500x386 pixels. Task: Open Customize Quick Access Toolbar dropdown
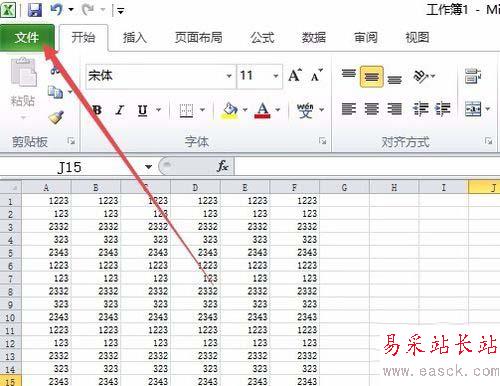pyautogui.click(x=121, y=11)
